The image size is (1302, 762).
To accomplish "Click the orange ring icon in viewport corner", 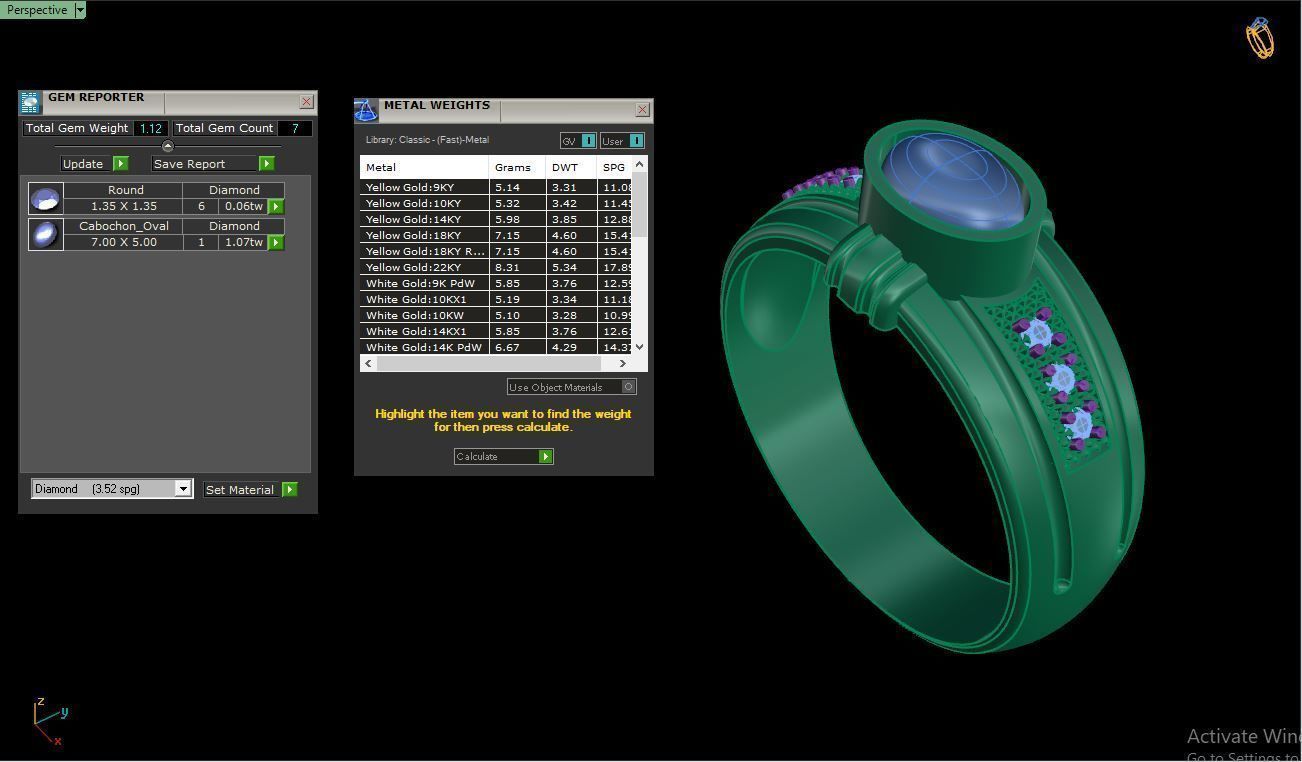I will click(1259, 38).
